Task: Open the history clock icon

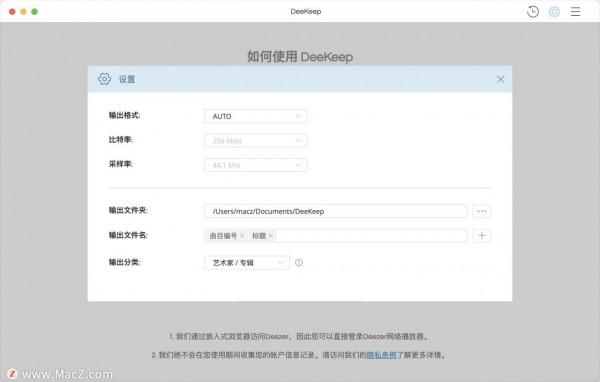Action: pos(533,11)
